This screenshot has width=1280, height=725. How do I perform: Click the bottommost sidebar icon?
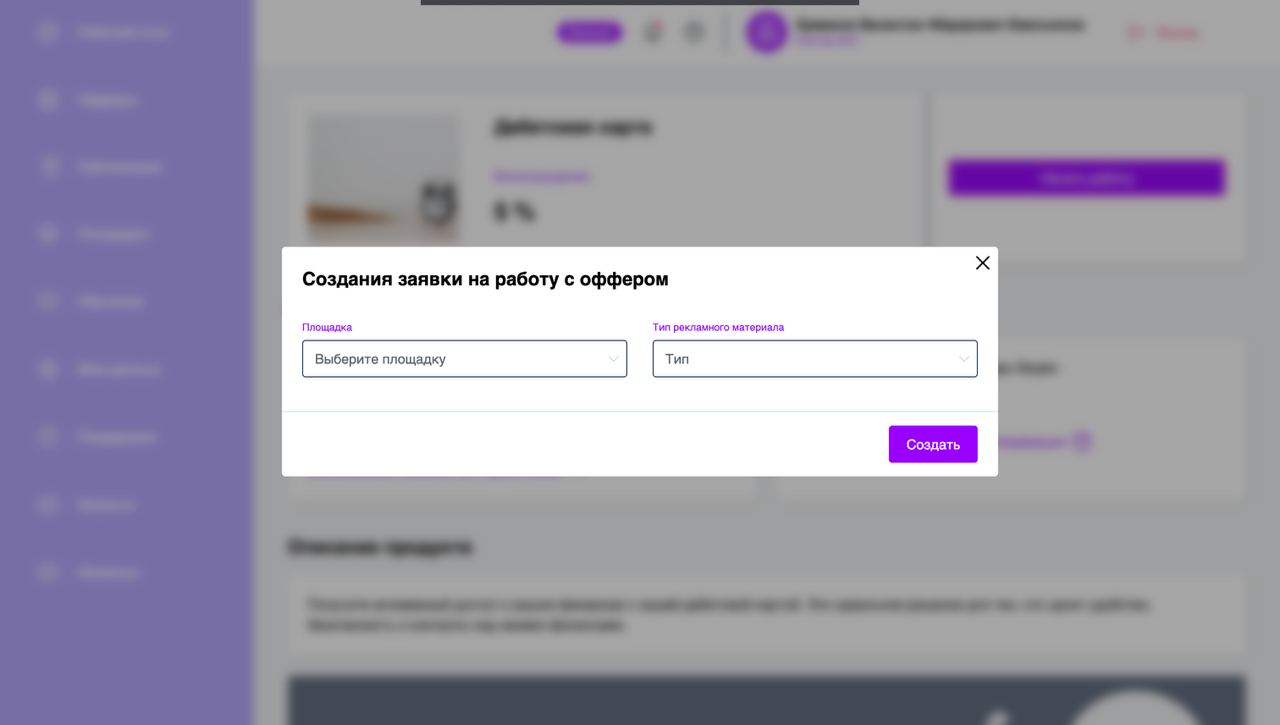pos(47,573)
